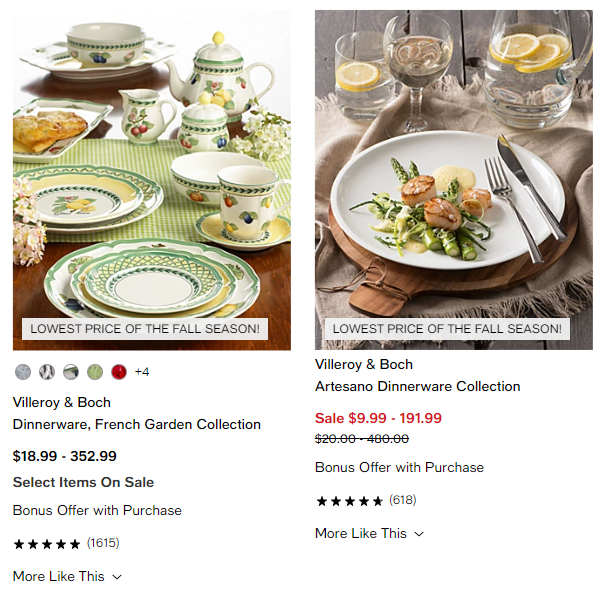Screen dimensions: 603x596
Task: Expand More Like This under Artesano
Action: click(370, 533)
